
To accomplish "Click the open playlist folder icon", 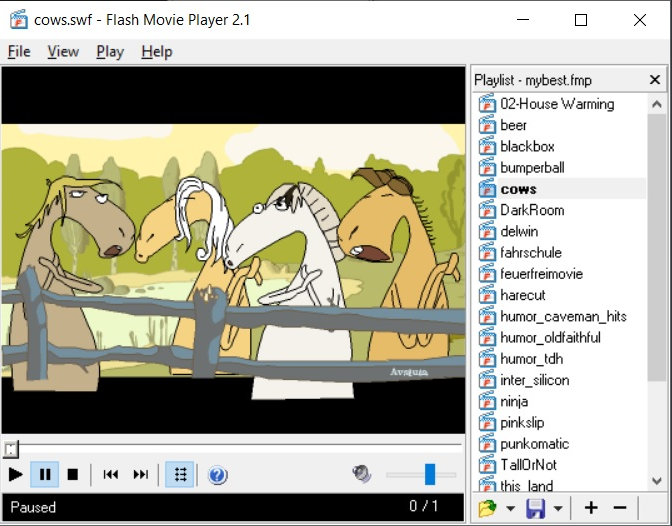I will coord(487,508).
